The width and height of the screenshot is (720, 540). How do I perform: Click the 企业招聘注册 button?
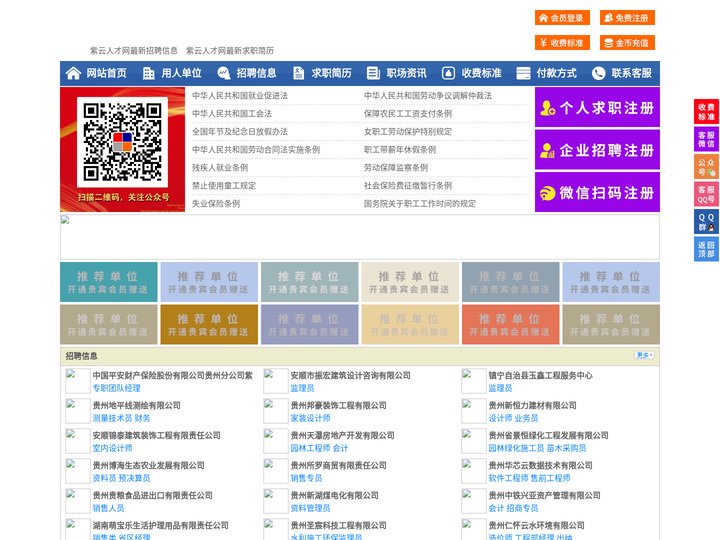point(597,150)
